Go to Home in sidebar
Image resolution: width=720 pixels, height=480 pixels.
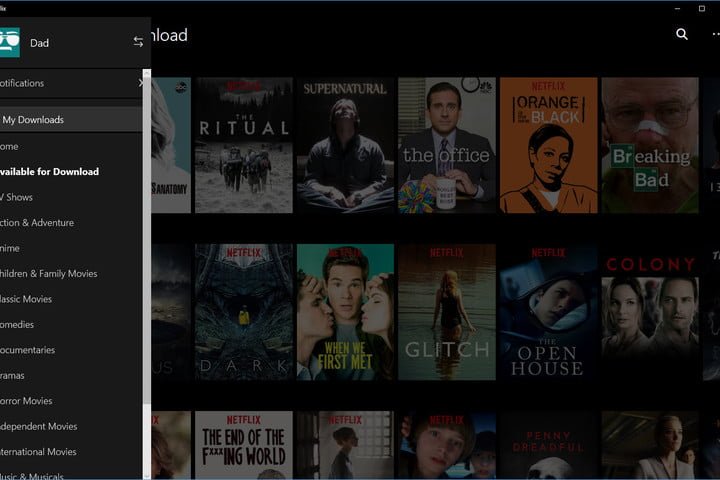tap(71, 147)
